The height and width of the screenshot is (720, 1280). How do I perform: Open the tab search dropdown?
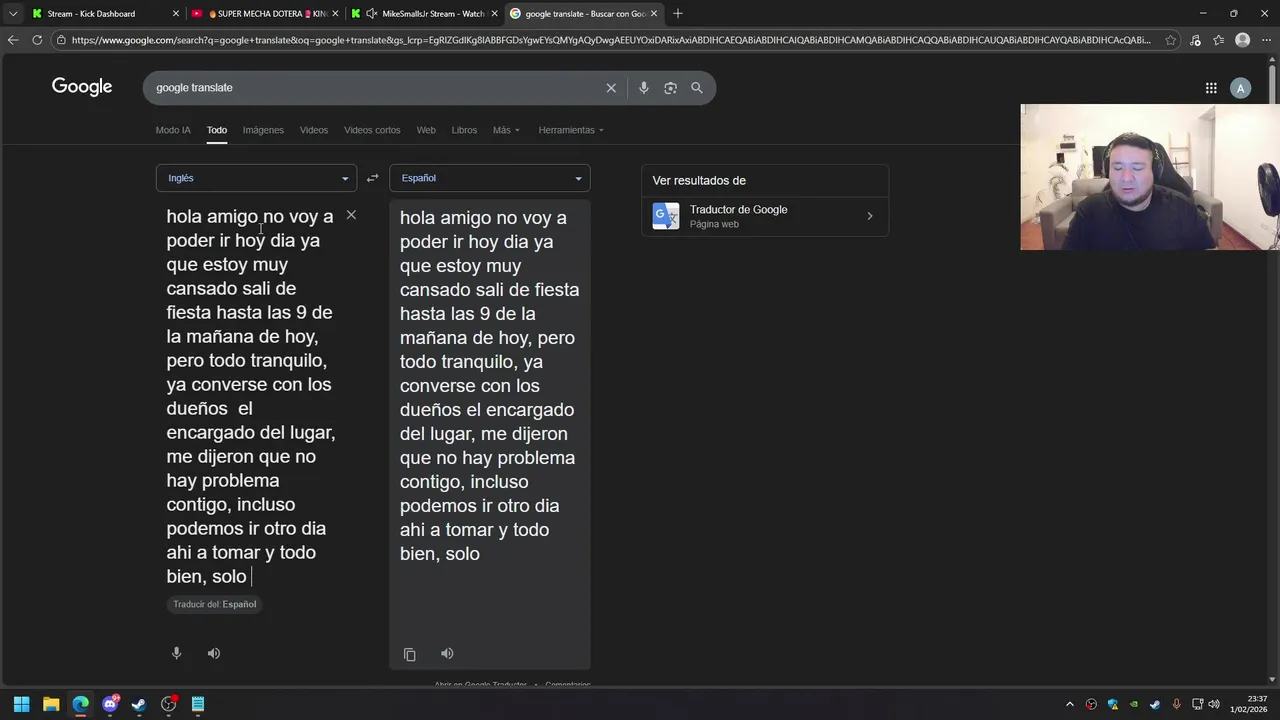(x=13, y=13)
